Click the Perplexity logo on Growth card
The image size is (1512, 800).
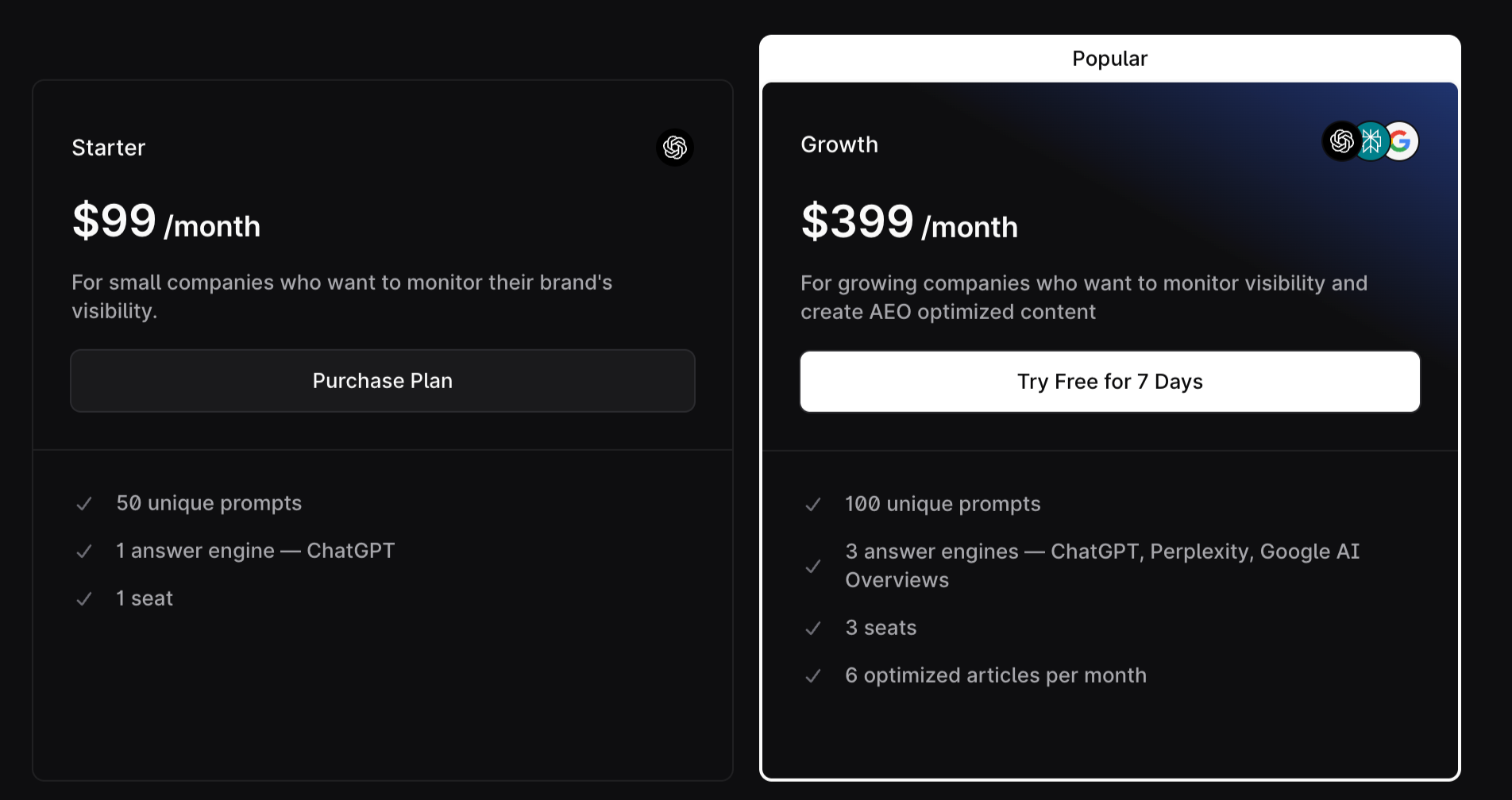click(x=1371, y=141)
